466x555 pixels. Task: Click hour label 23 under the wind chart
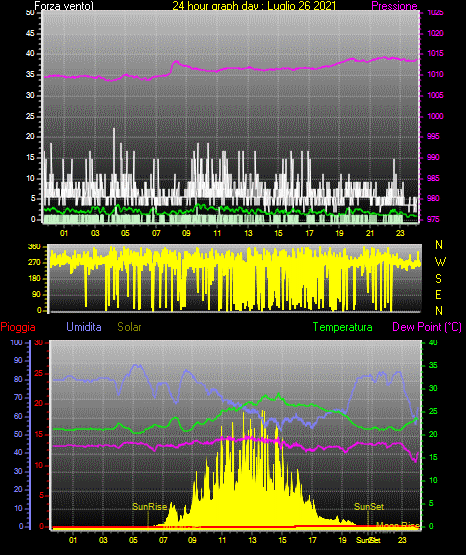(400, 233)
